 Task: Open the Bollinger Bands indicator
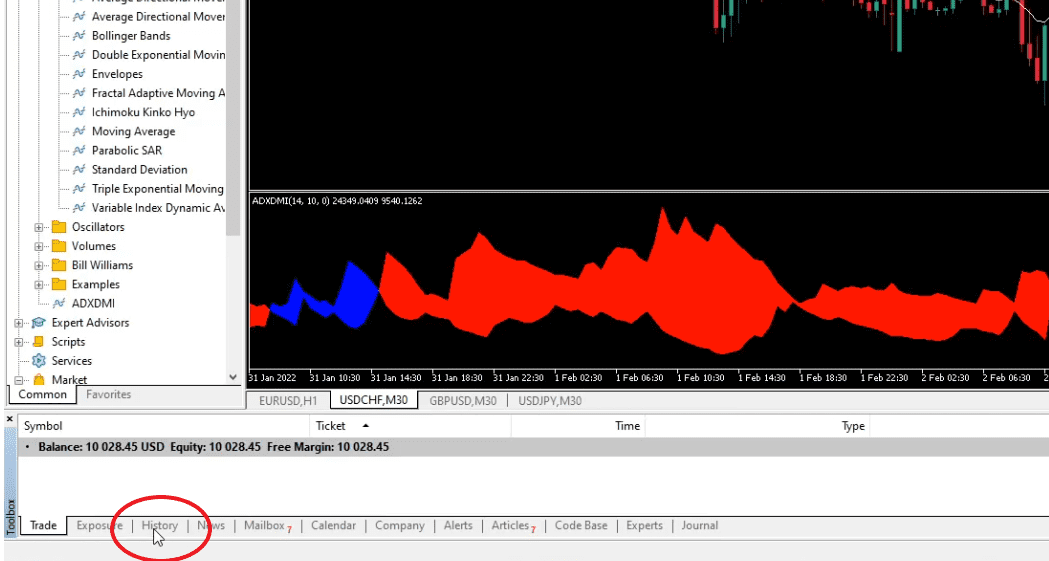(130, 36)
